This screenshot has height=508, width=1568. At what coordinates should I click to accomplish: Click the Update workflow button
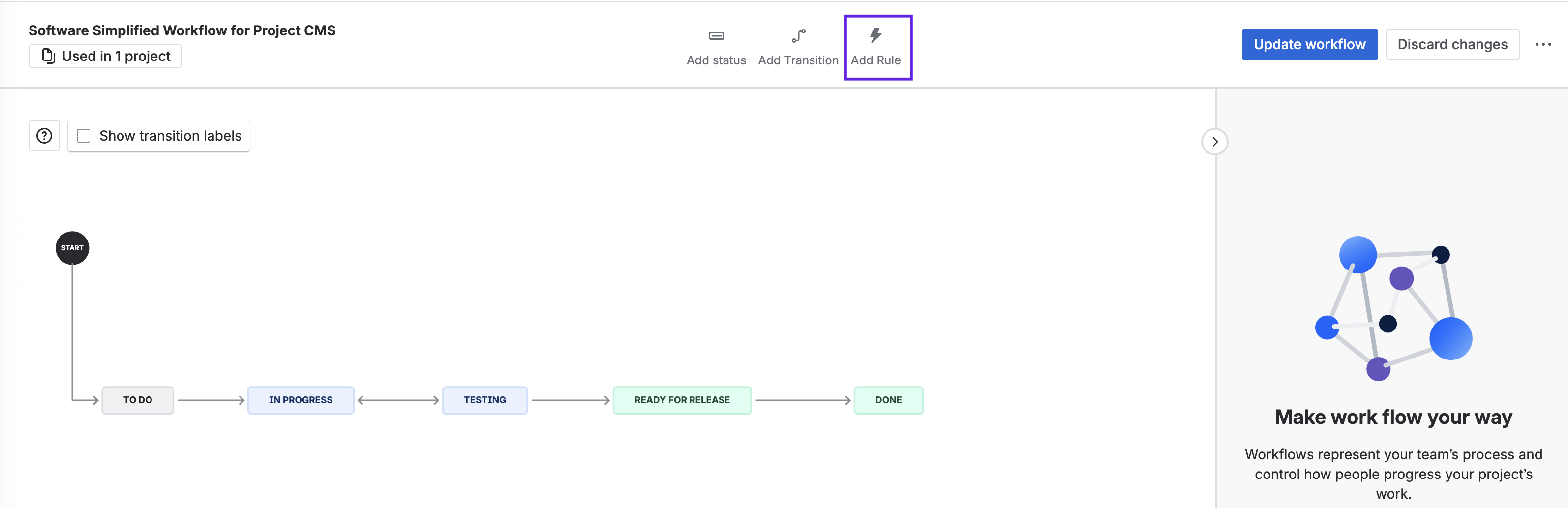1309,44
